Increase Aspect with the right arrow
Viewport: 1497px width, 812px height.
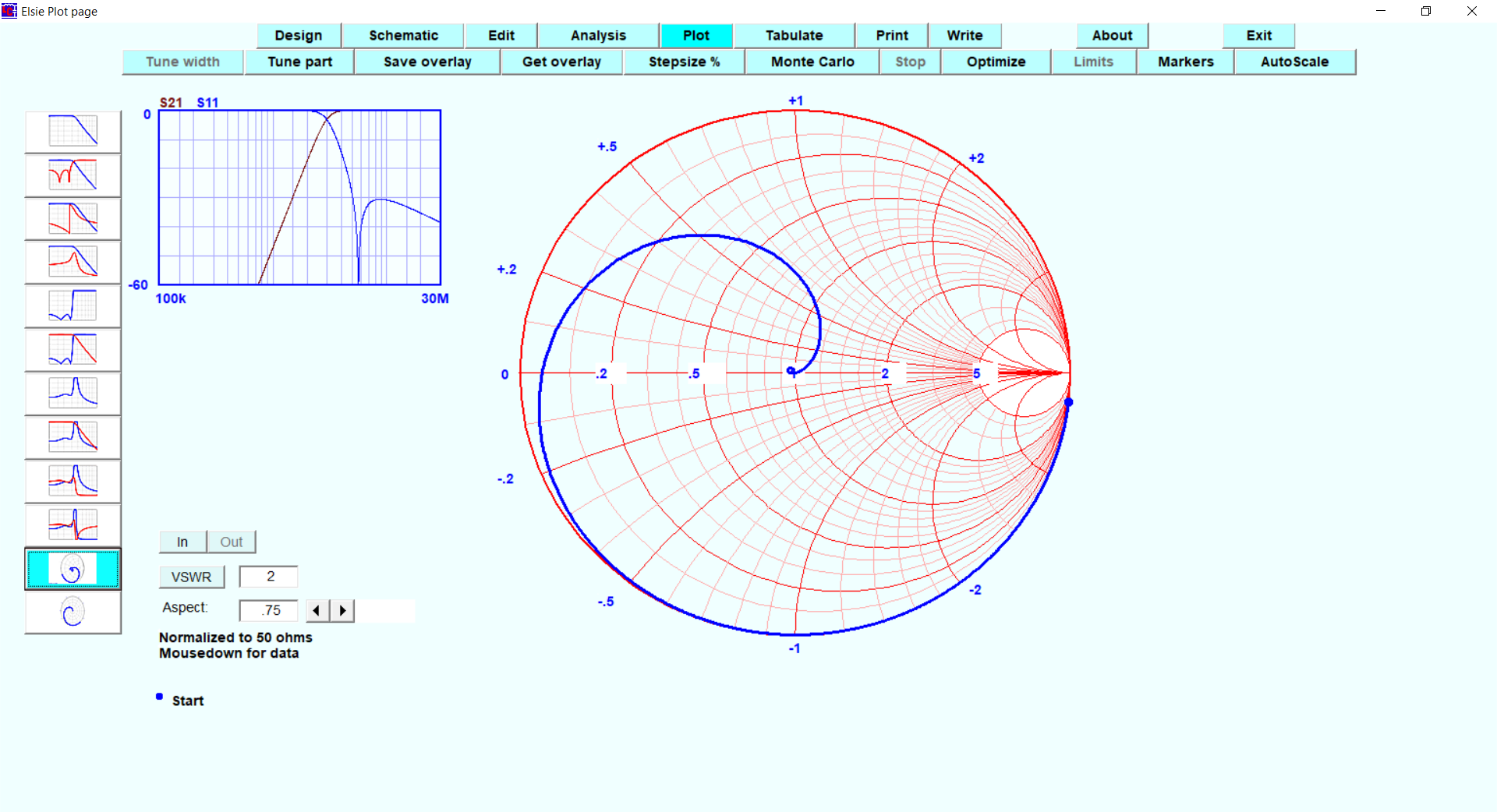342,610
